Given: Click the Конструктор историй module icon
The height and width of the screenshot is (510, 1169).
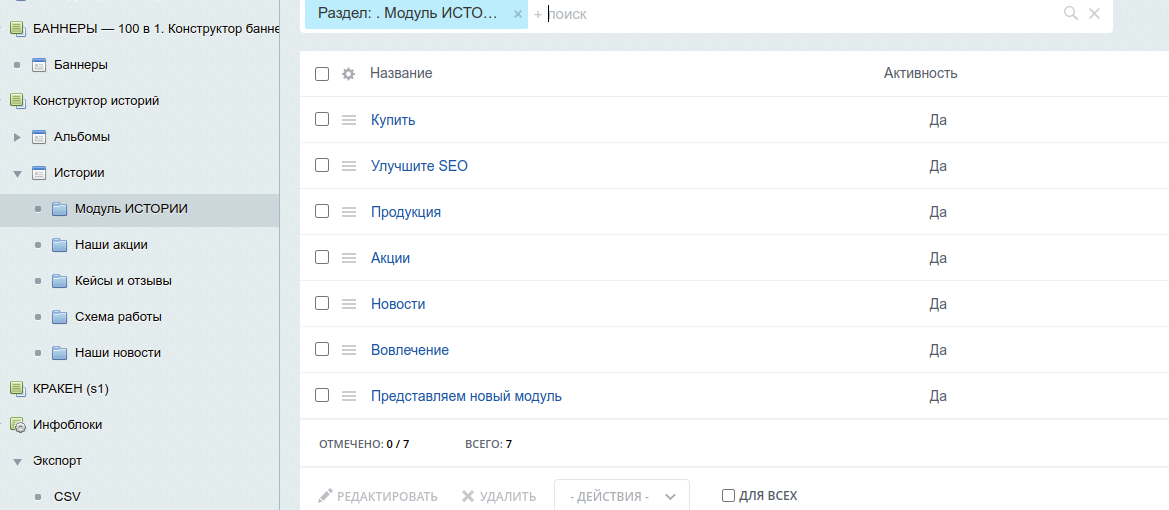Looking at the screenshot, I should tap(18, 101).
